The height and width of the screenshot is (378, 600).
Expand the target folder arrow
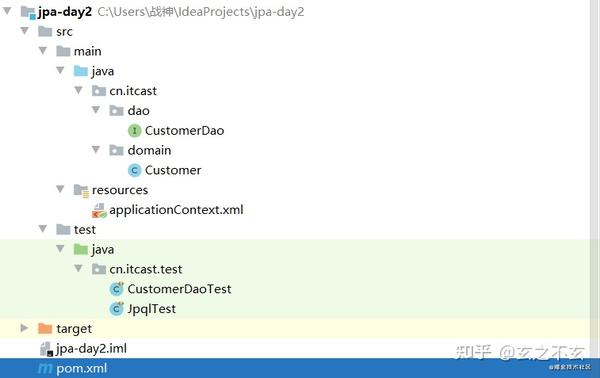24,328
